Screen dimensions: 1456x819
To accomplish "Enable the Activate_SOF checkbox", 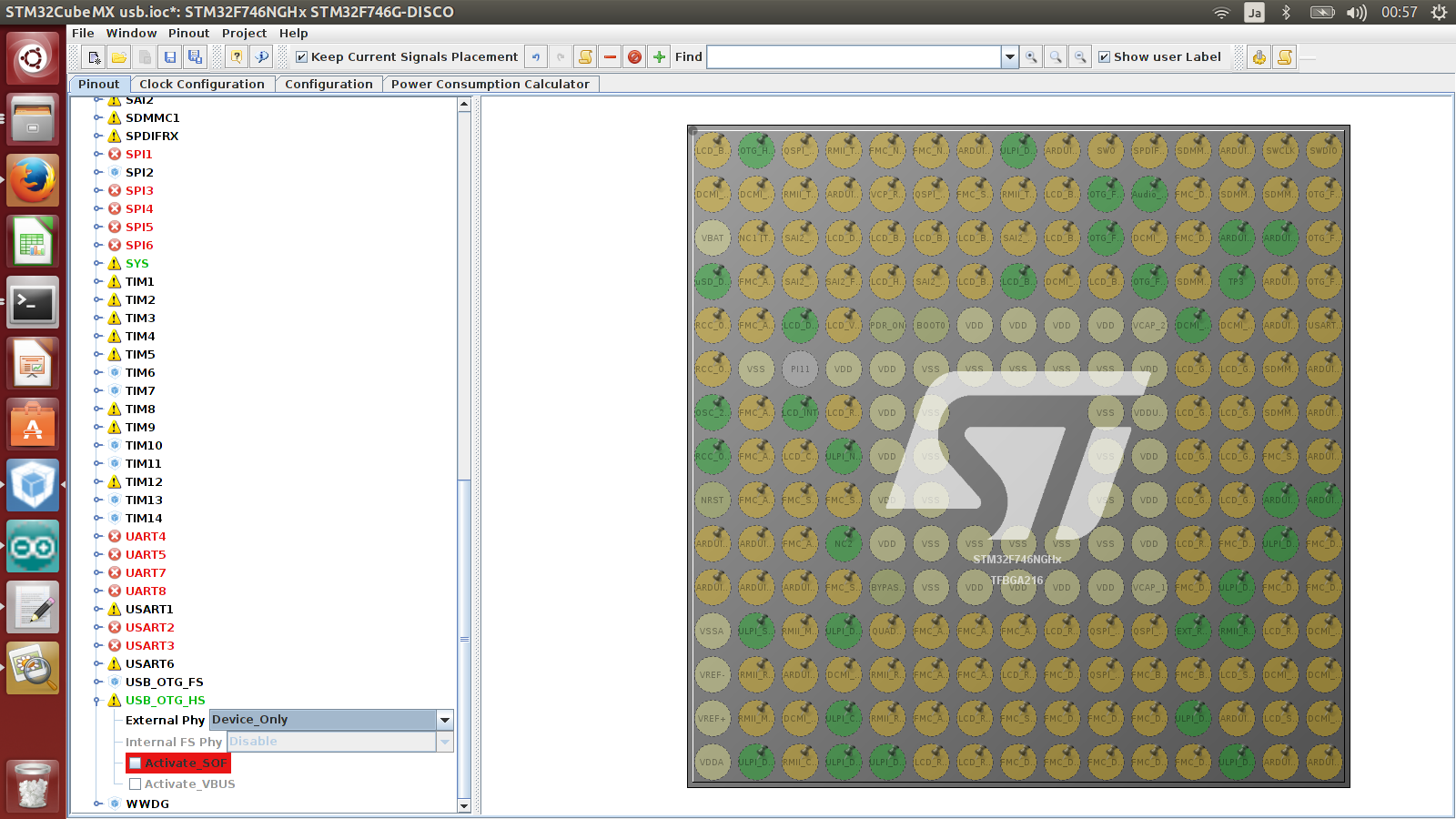I will tap(136, 763).
